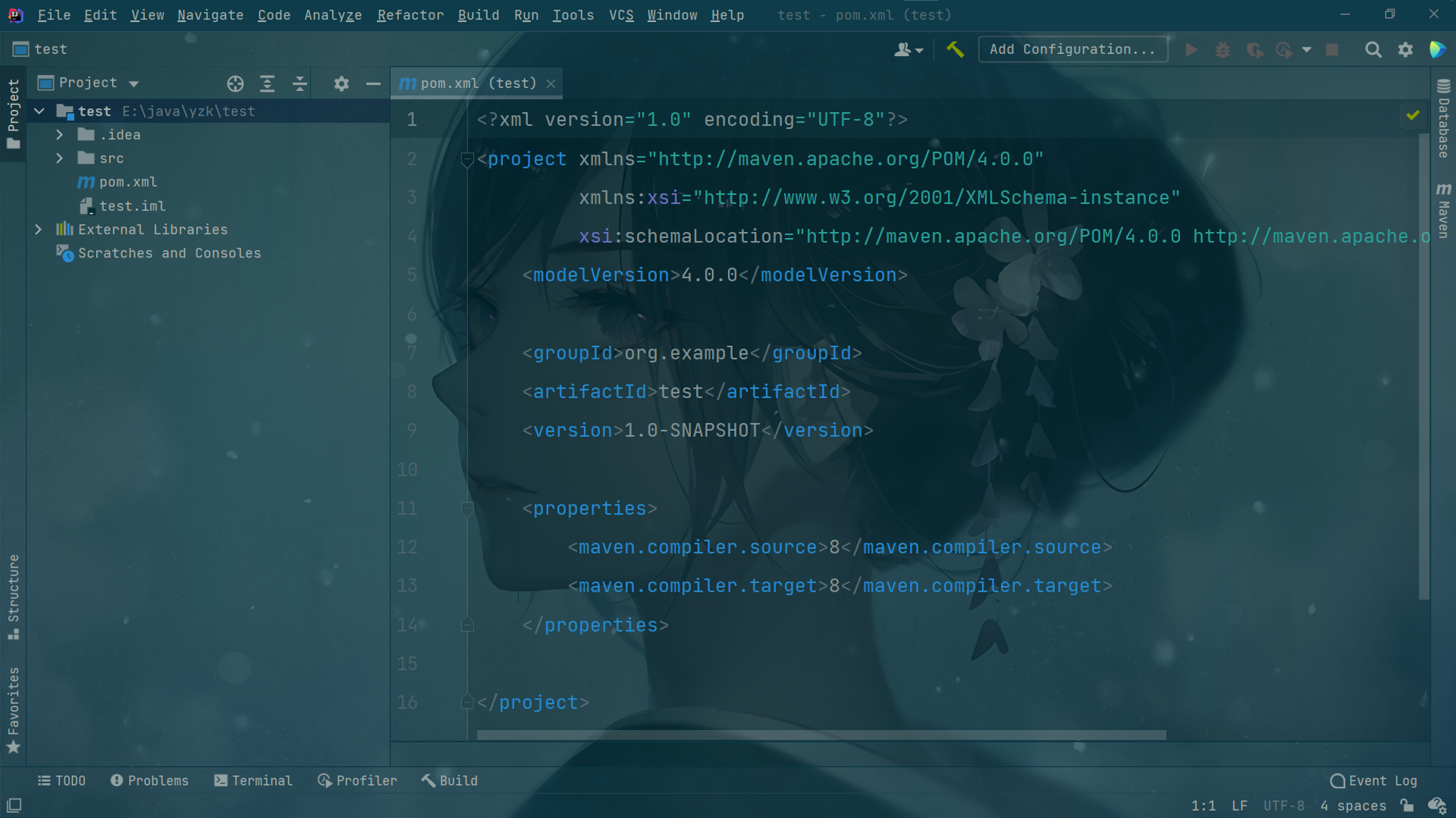Open the Database tool window

coord(1443,118)
